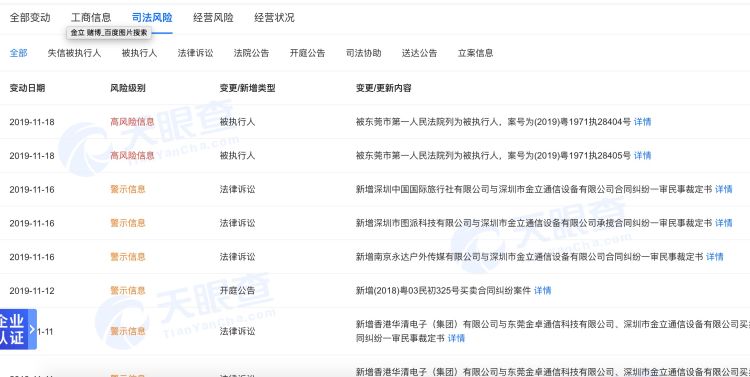Image resolution: width=750 pixels, height=377 pixels.
Task: Click the 风险级别 column header
Action: [x=128, y=88]
